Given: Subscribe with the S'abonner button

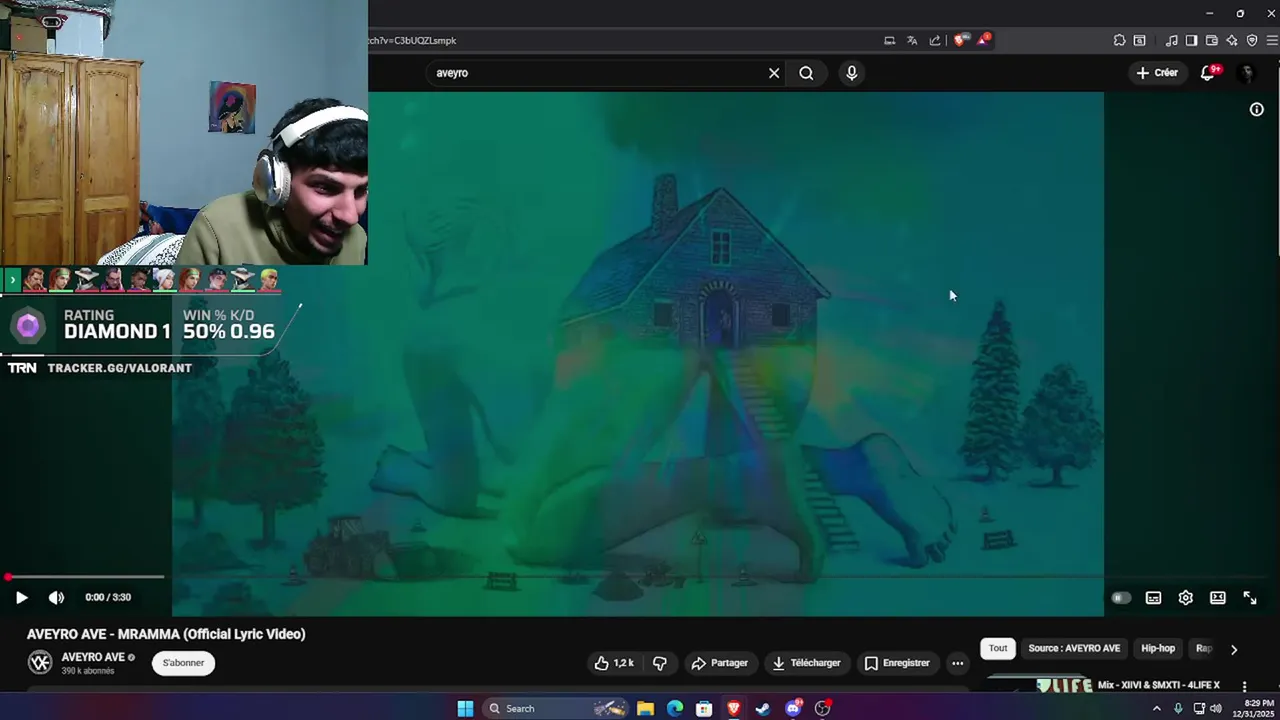Looking at the screenshot, I should click(x=184, y=663).
